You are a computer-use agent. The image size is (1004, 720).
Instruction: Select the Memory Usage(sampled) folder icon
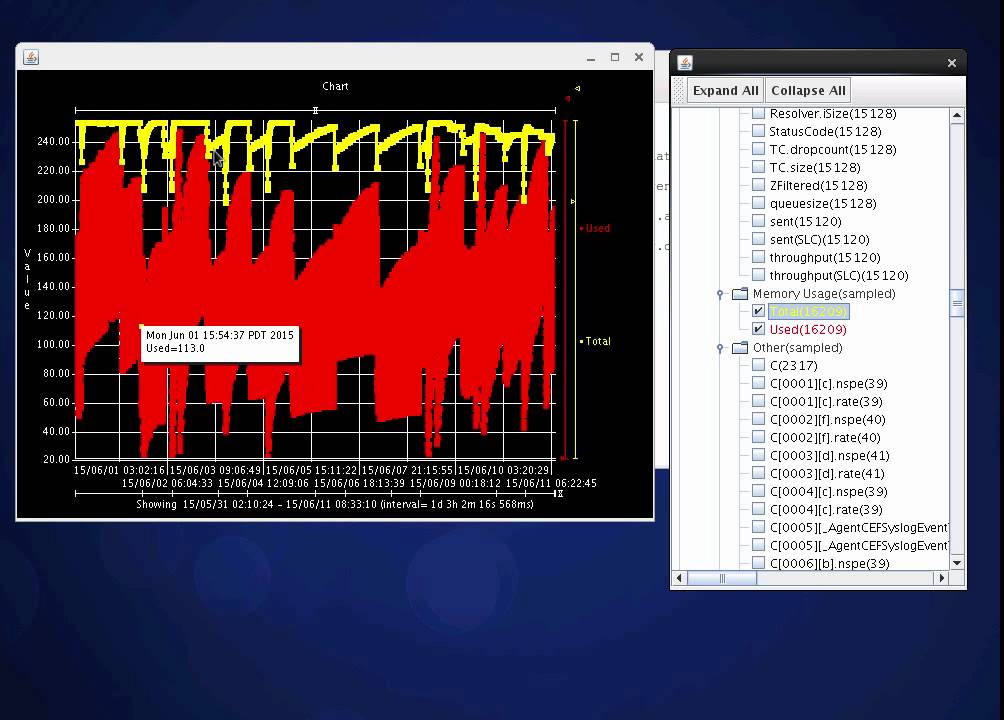tap(740, 293)
